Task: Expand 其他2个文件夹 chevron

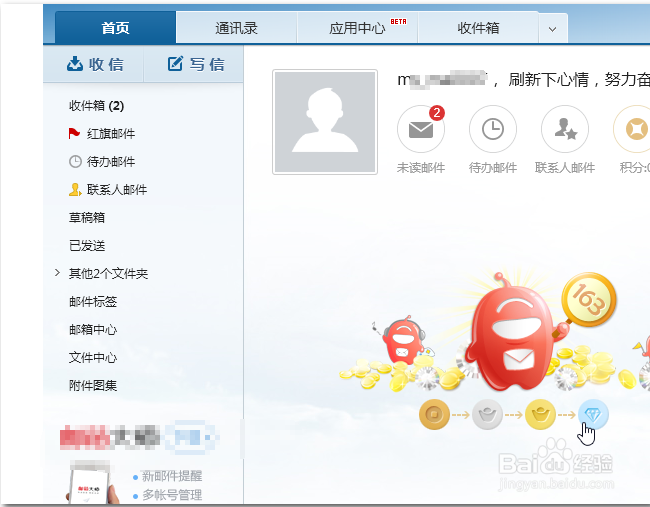Action: pyautogui.click(x=58, y=273)
